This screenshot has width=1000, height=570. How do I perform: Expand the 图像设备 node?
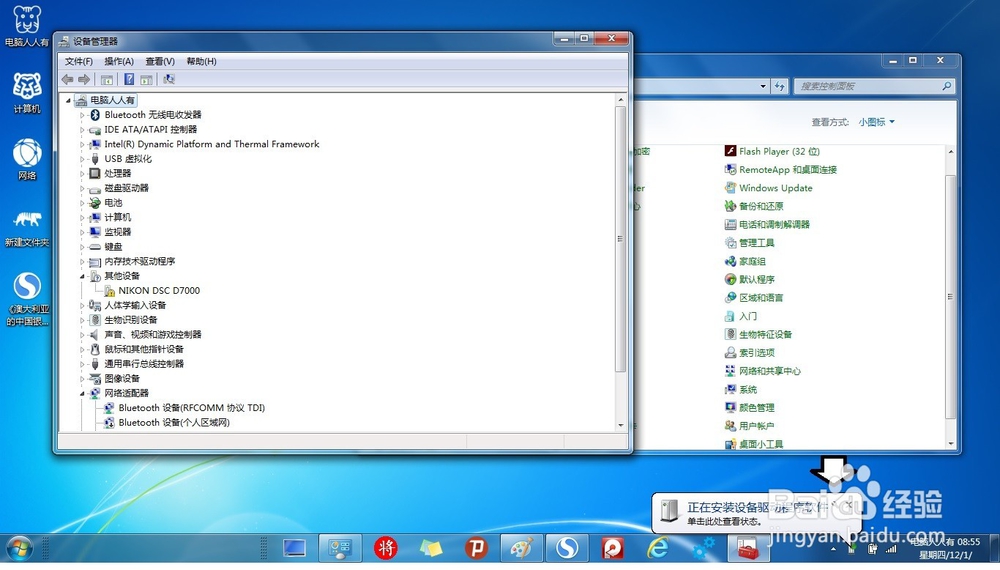[x=82, y=379]
